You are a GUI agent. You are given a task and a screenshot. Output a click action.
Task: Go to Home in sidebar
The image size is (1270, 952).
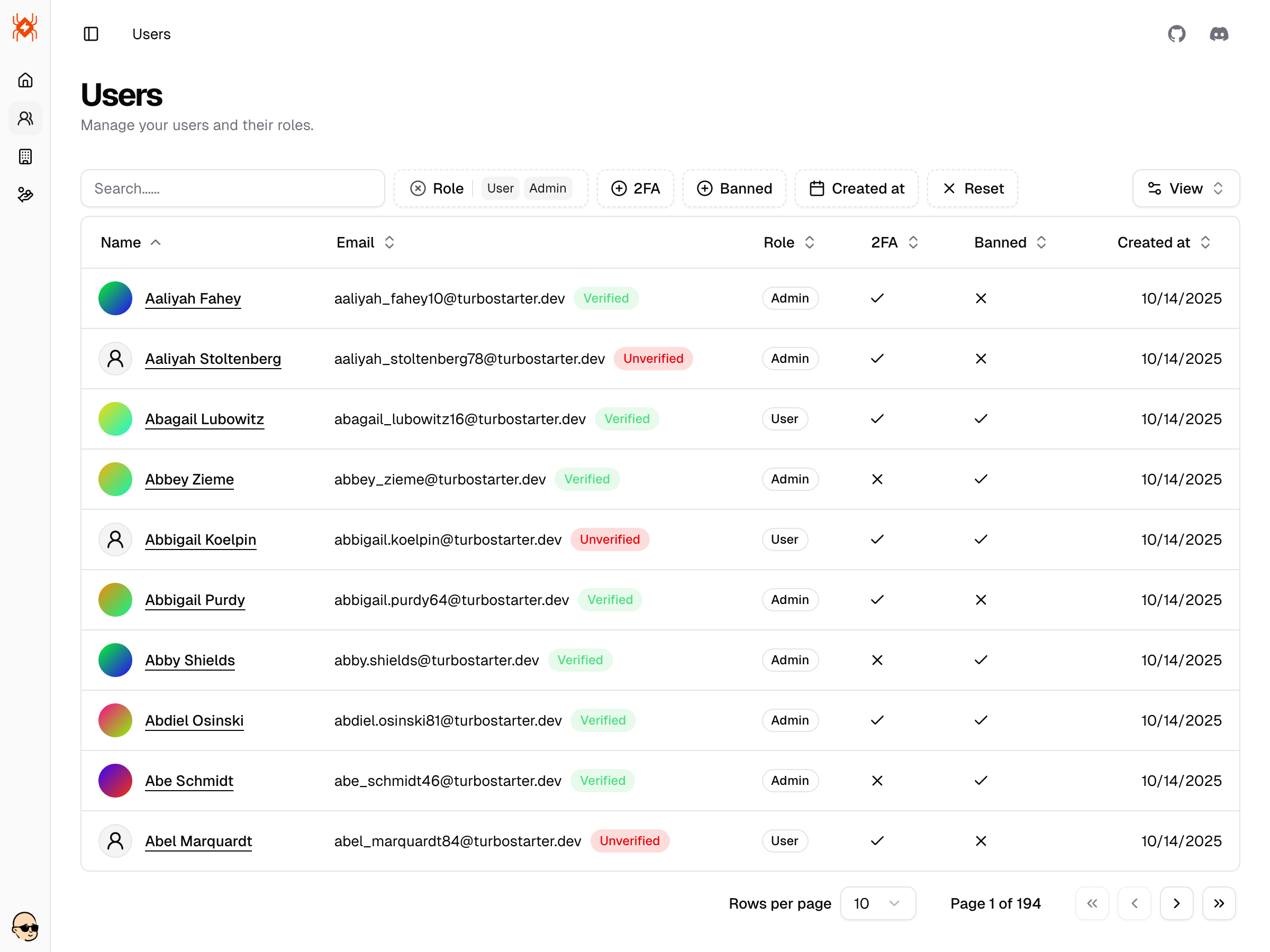point(25,80)
